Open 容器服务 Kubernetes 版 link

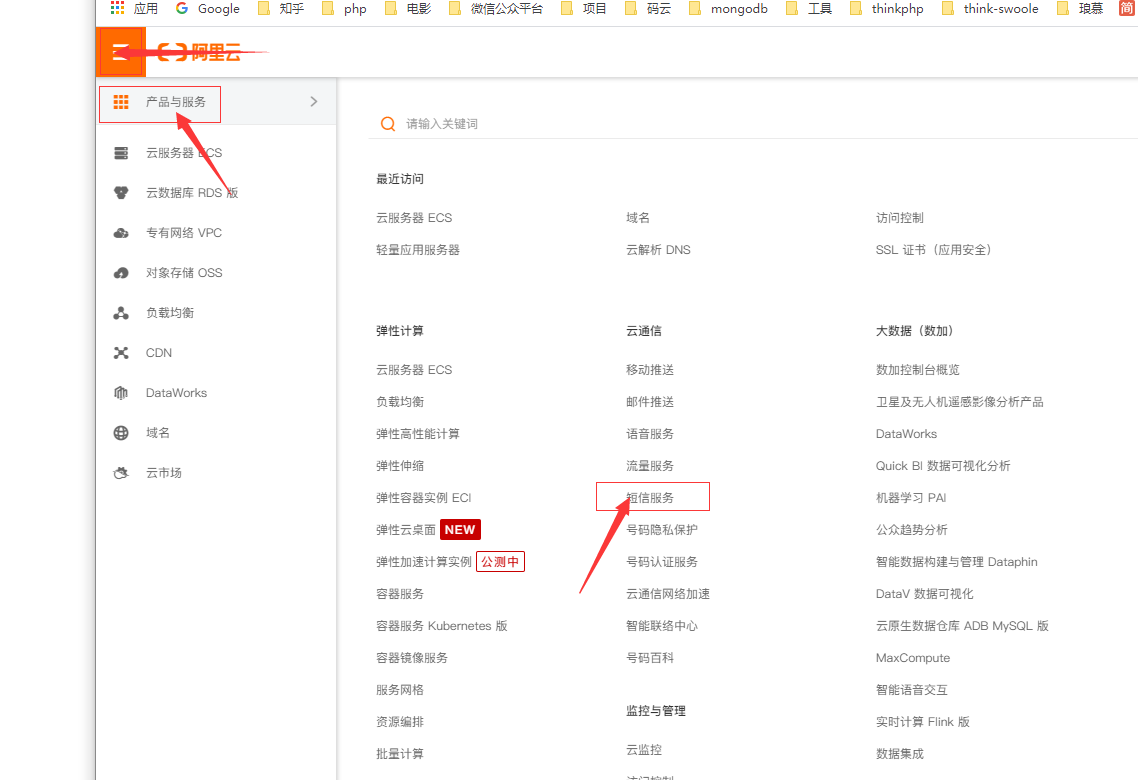coord(441,625)
